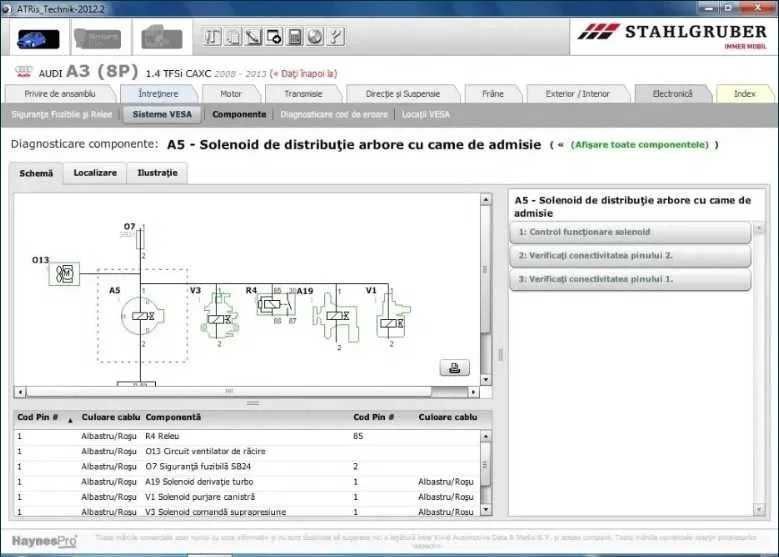779x557 pixels.
Task: Click the second small toolbar icon before the ruler
Action: [x=233, y=37]
